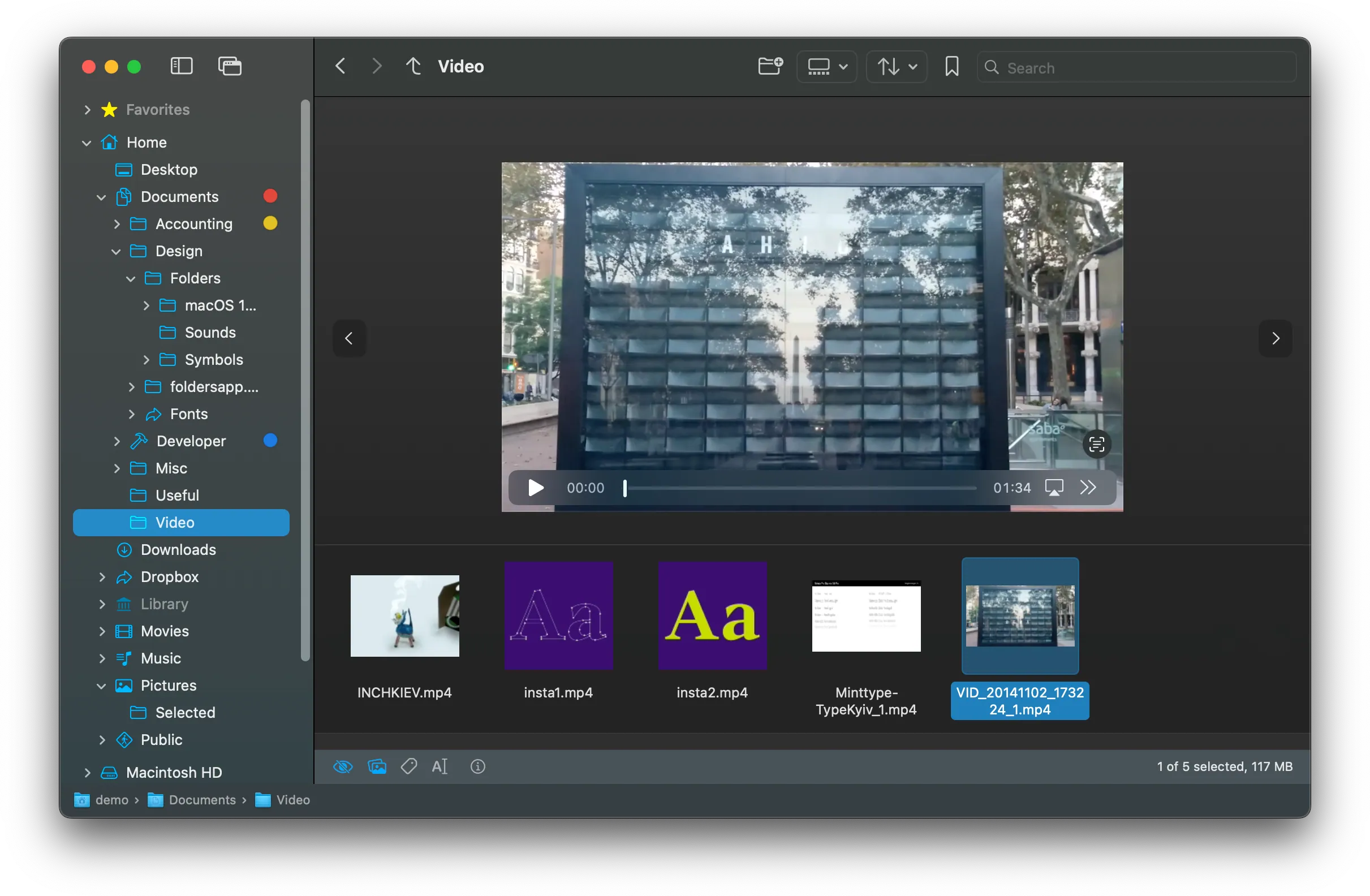Toggle hidden files eye icon
This screenshot has width=1370, height=896.
343,766
